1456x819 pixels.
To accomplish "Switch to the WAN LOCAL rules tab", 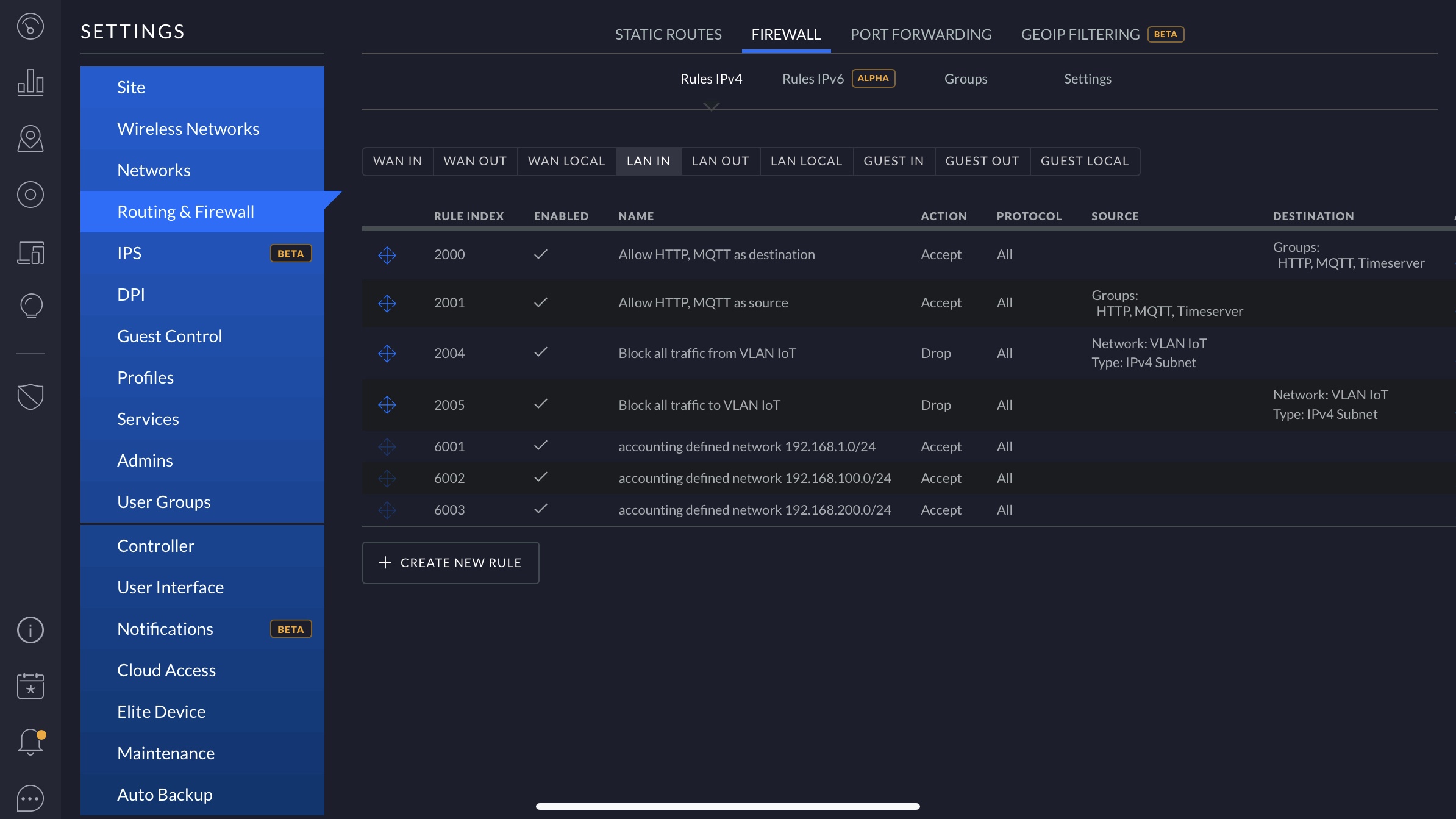I will [566, 161].
